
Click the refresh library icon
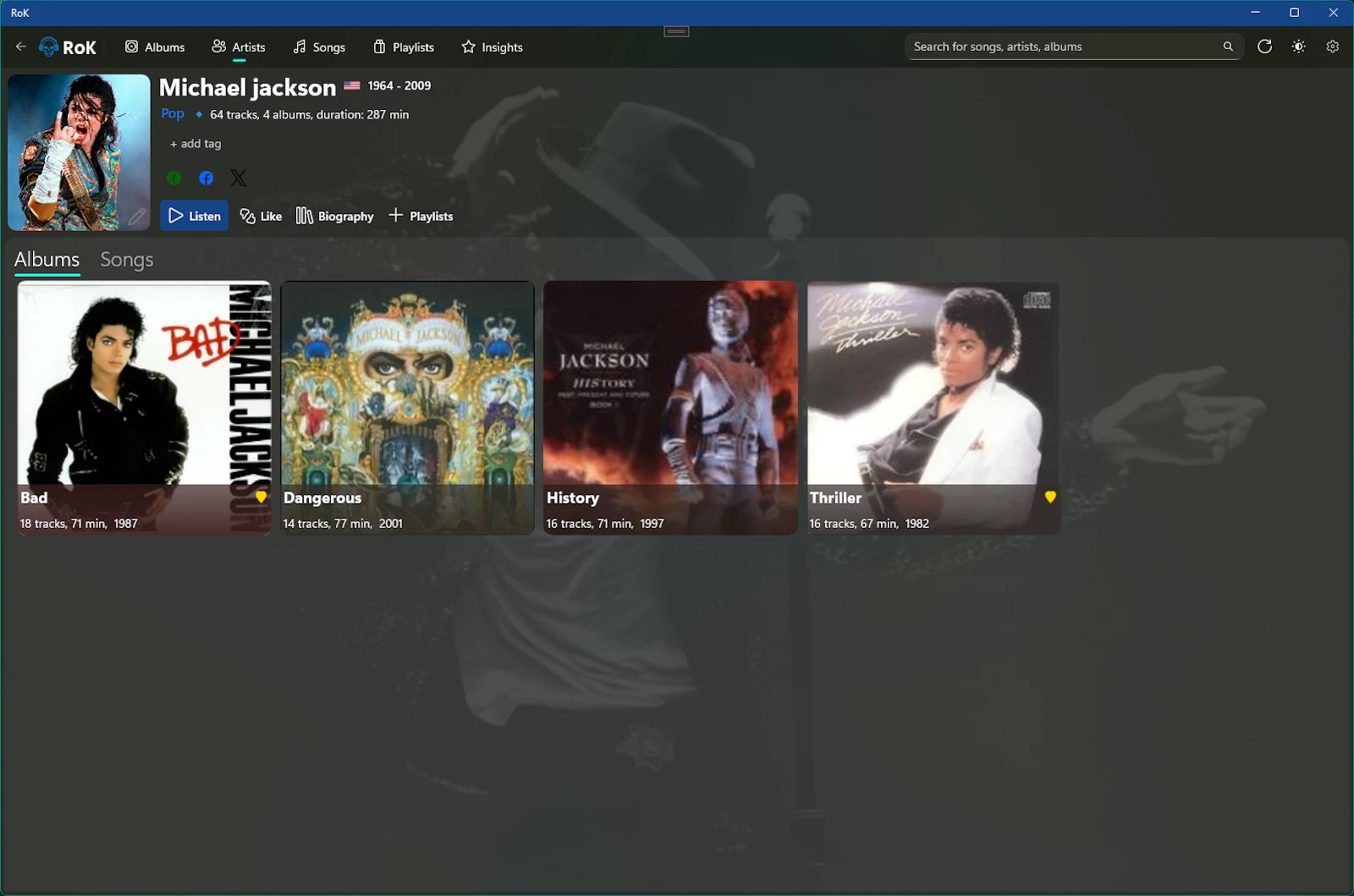click(1265, 47)
